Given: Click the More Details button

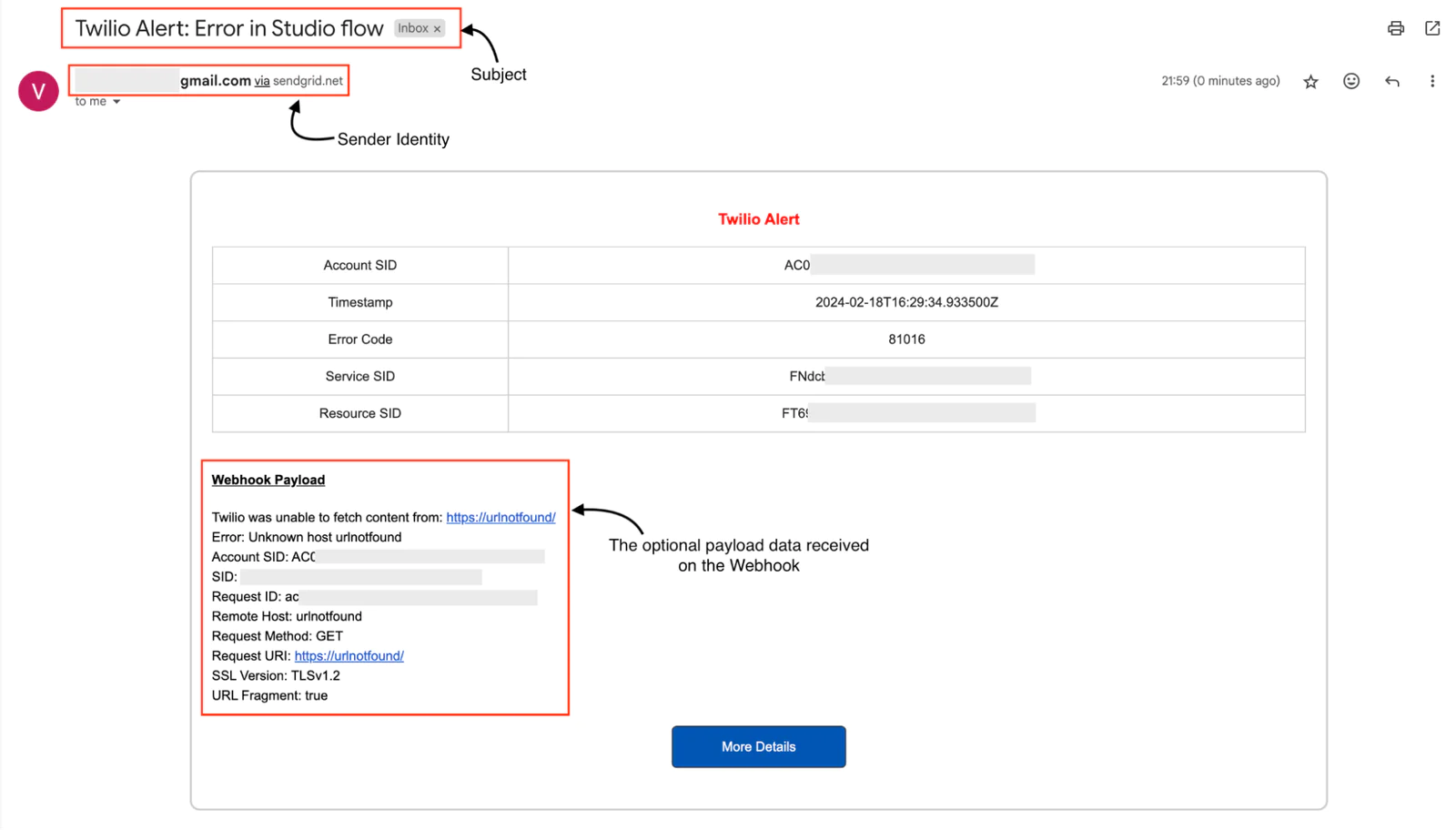Looking at the screenshot, I should click(x=758, y=746).
